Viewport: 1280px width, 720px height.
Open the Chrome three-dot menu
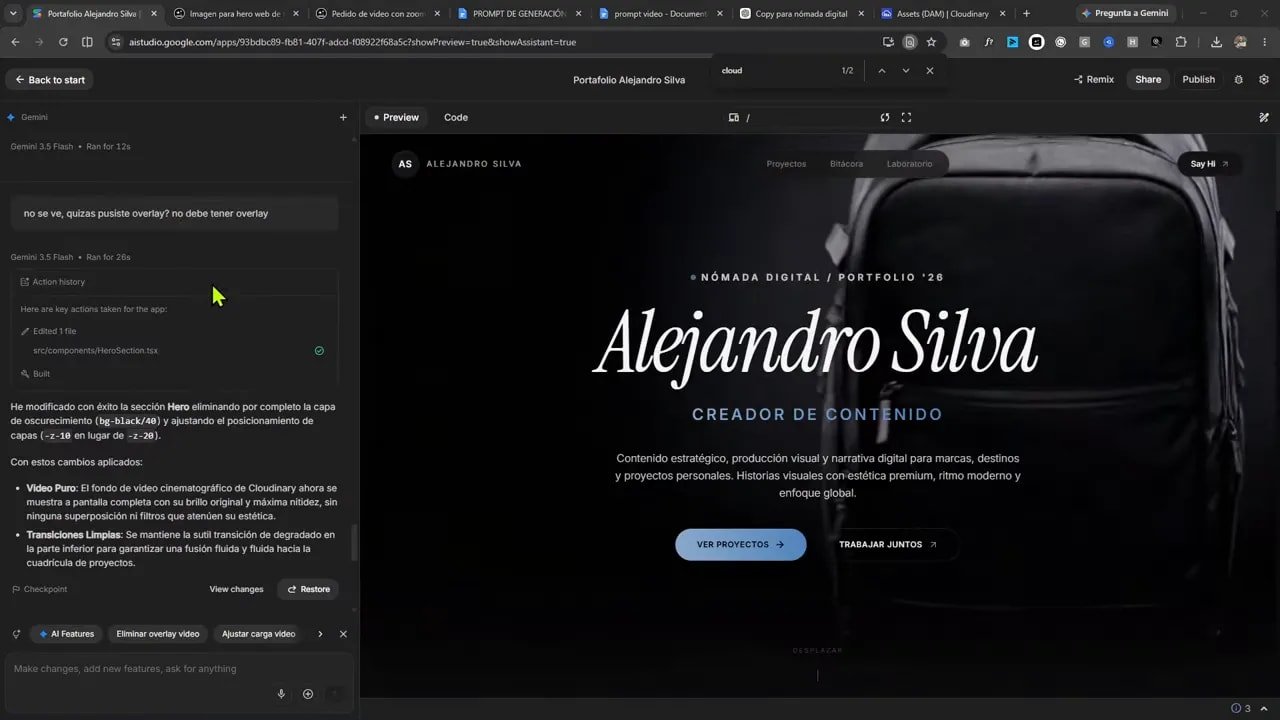tap(1265, 42)
